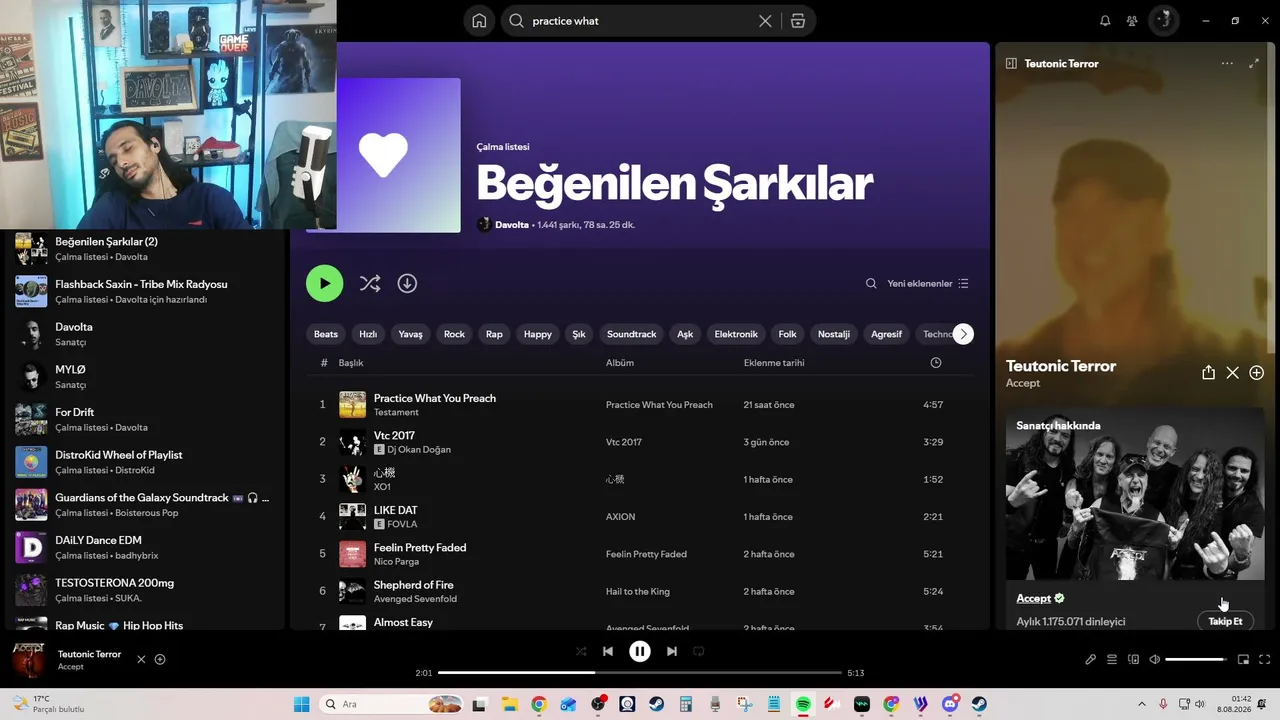Add Teutonic Terror with the side panel plus icon
The image size is (1280, 720).
1257,373
